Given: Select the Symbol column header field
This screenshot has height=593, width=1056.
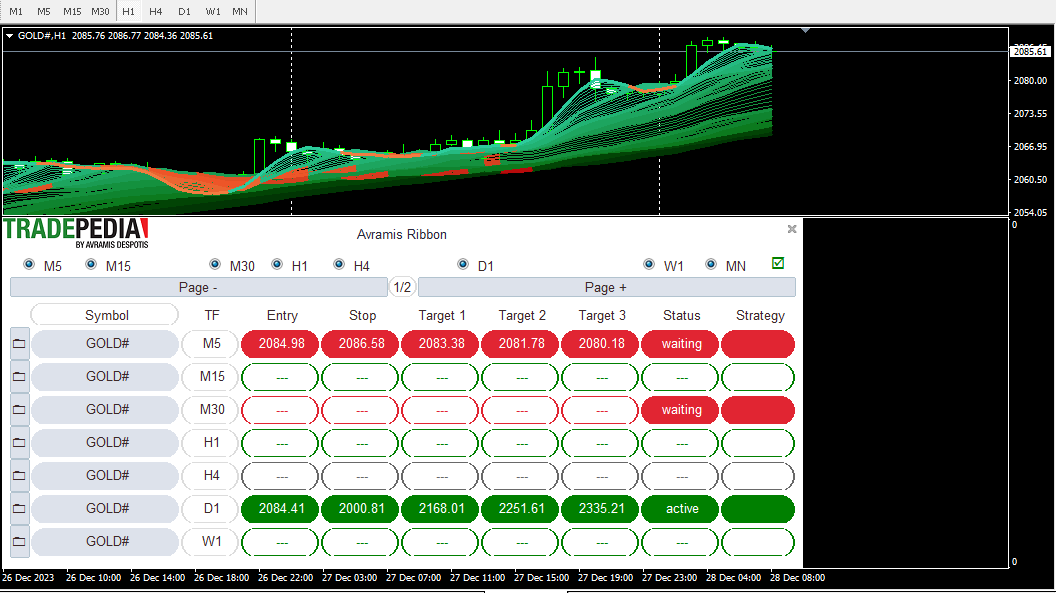Looking at the screenshot, I should pos(105,315).
